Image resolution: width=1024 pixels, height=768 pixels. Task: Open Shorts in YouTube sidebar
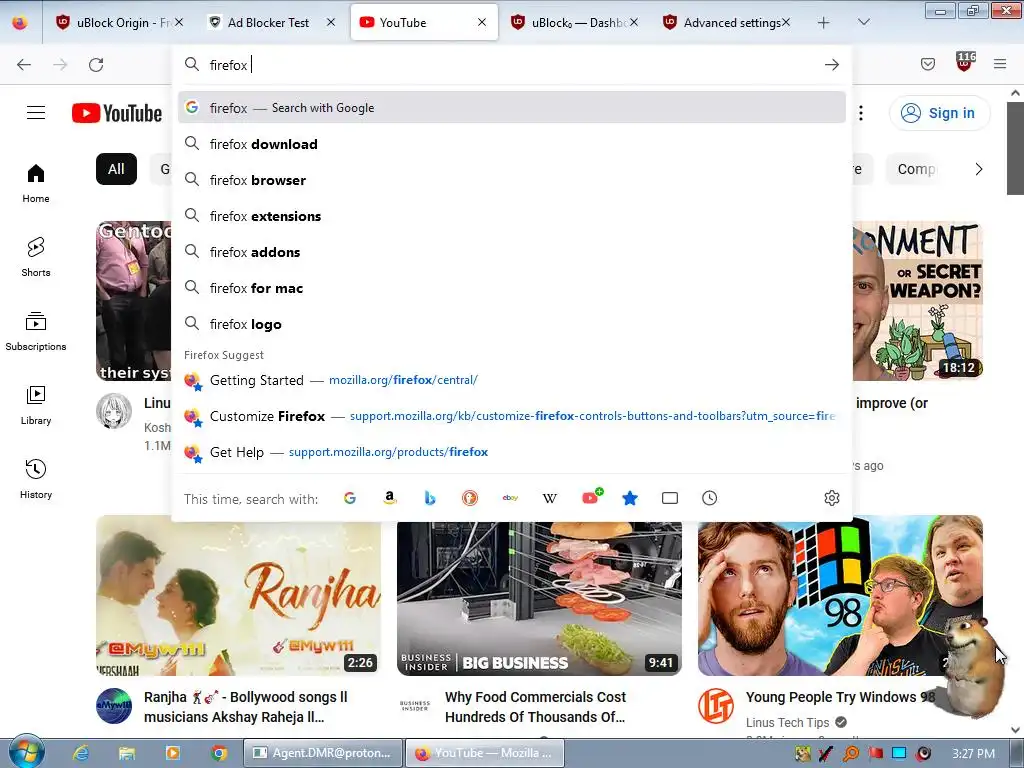(36, 257)
